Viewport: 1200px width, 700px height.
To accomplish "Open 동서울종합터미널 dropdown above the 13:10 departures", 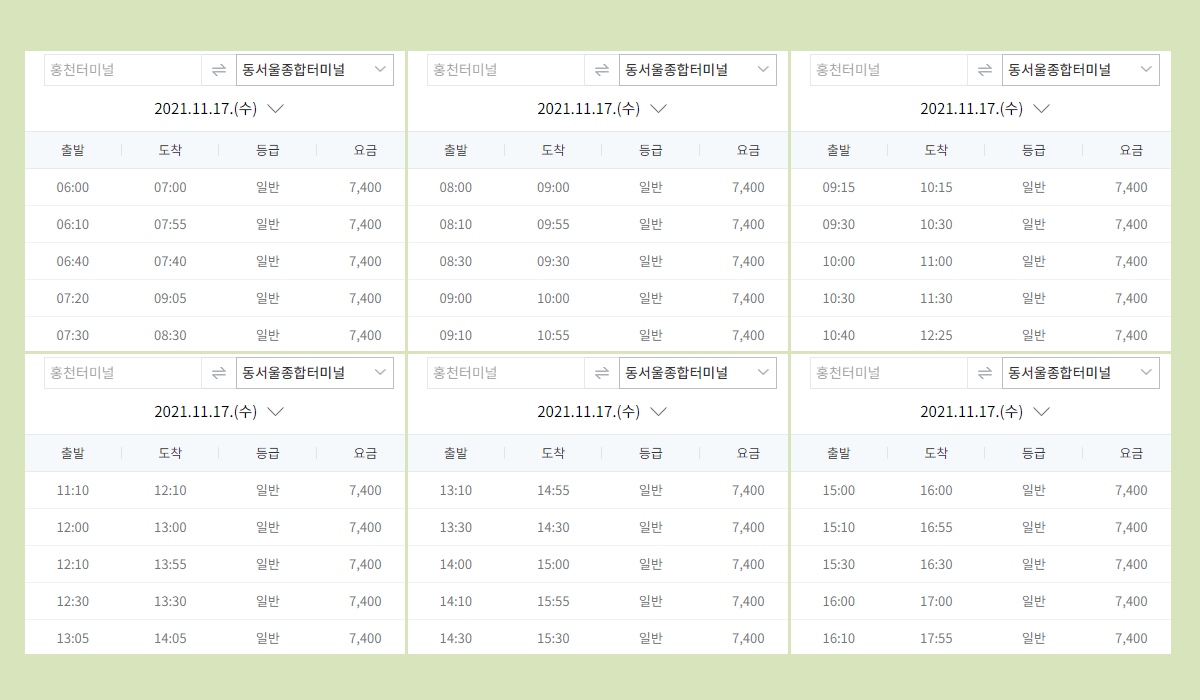I will tap(698, 373).
